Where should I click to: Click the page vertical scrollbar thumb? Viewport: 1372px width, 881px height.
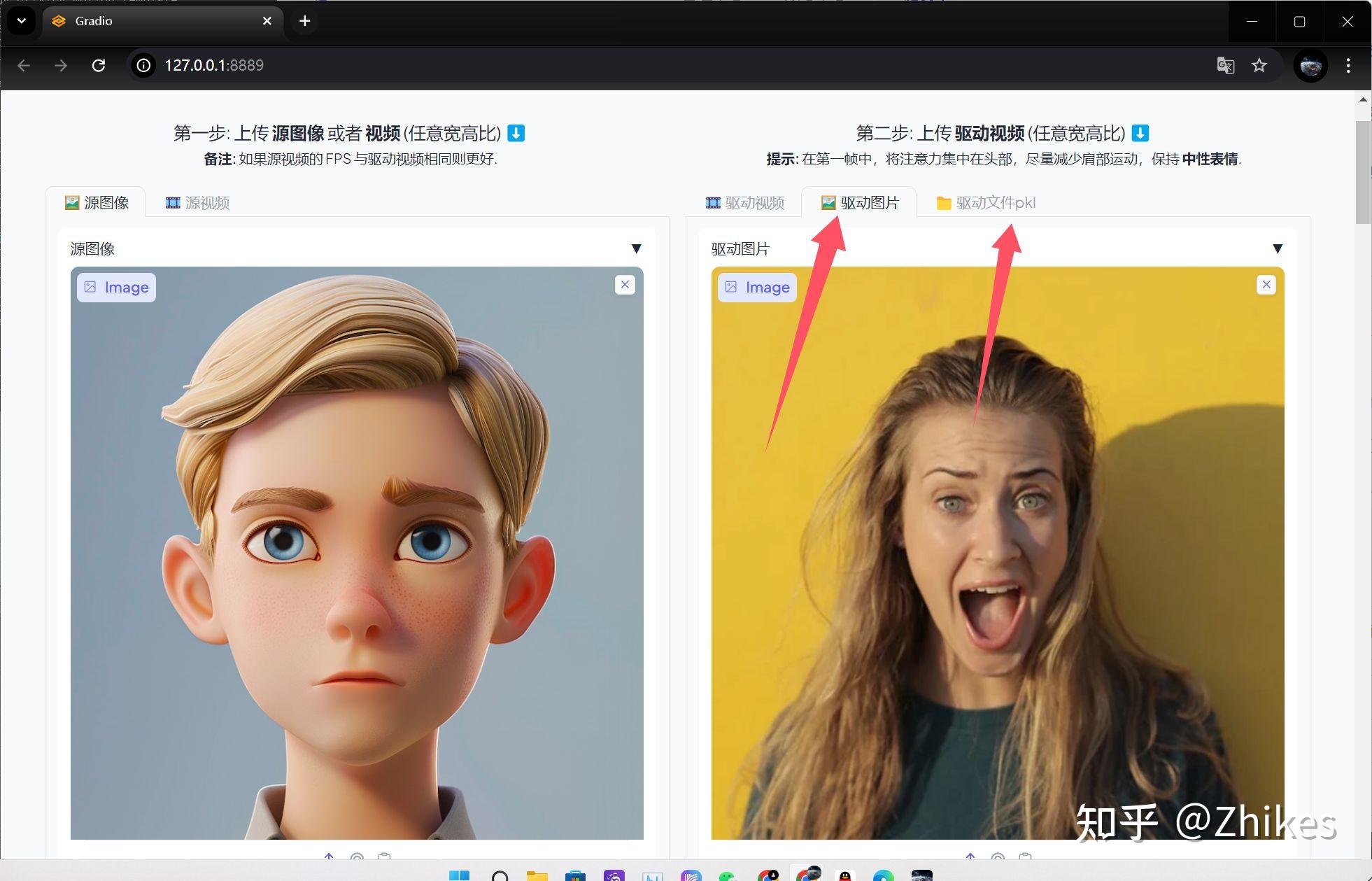click(1363, 171)
